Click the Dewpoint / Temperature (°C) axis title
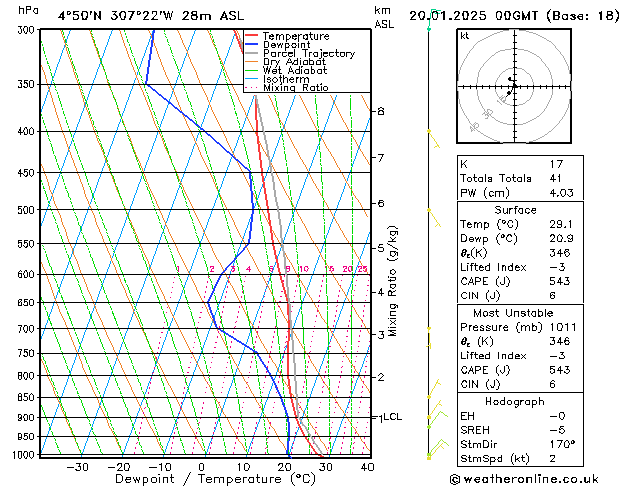The image size is (629, 486). 215,479
